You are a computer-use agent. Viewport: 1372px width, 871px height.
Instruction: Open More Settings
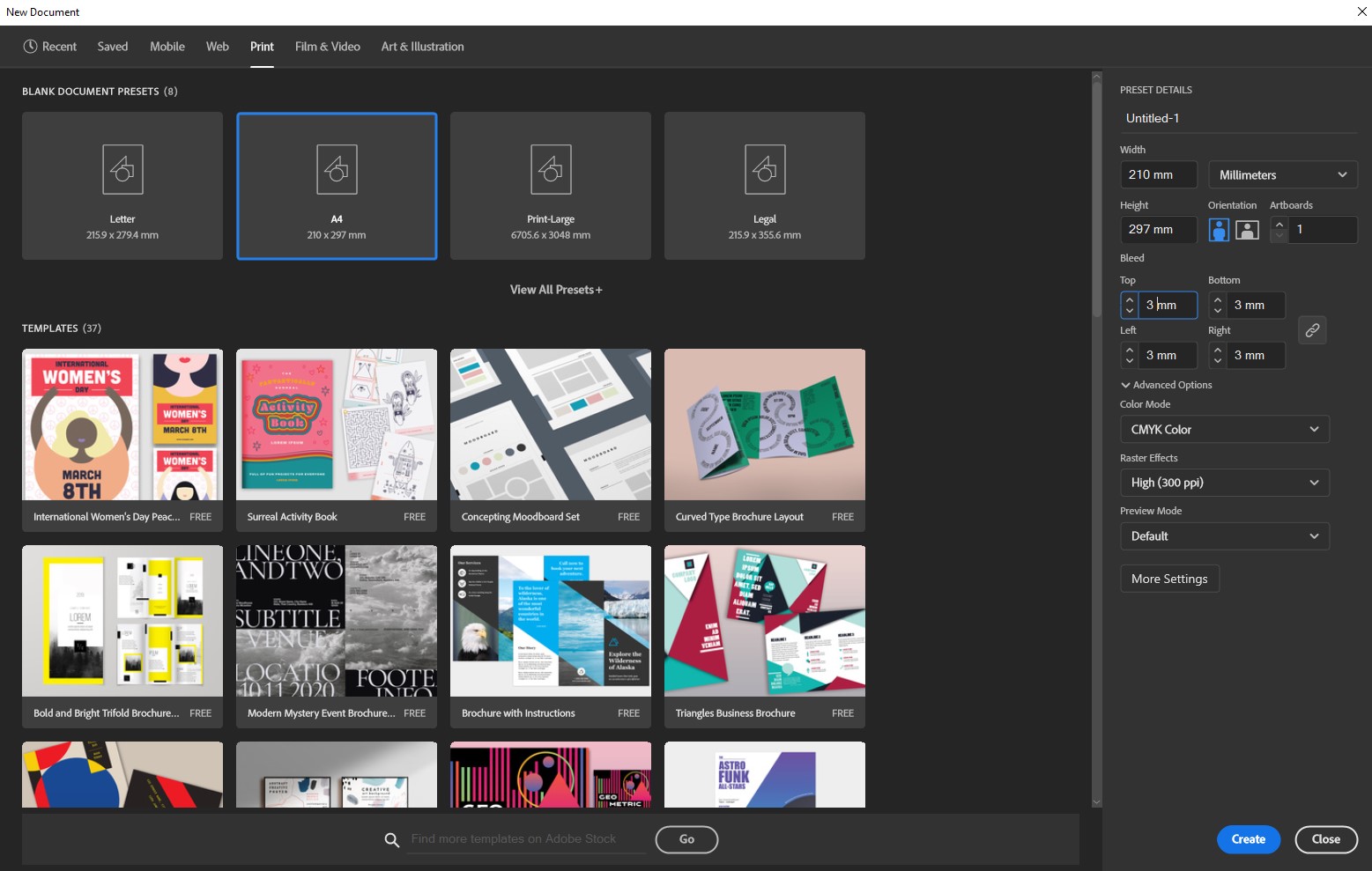point(1169,578)
